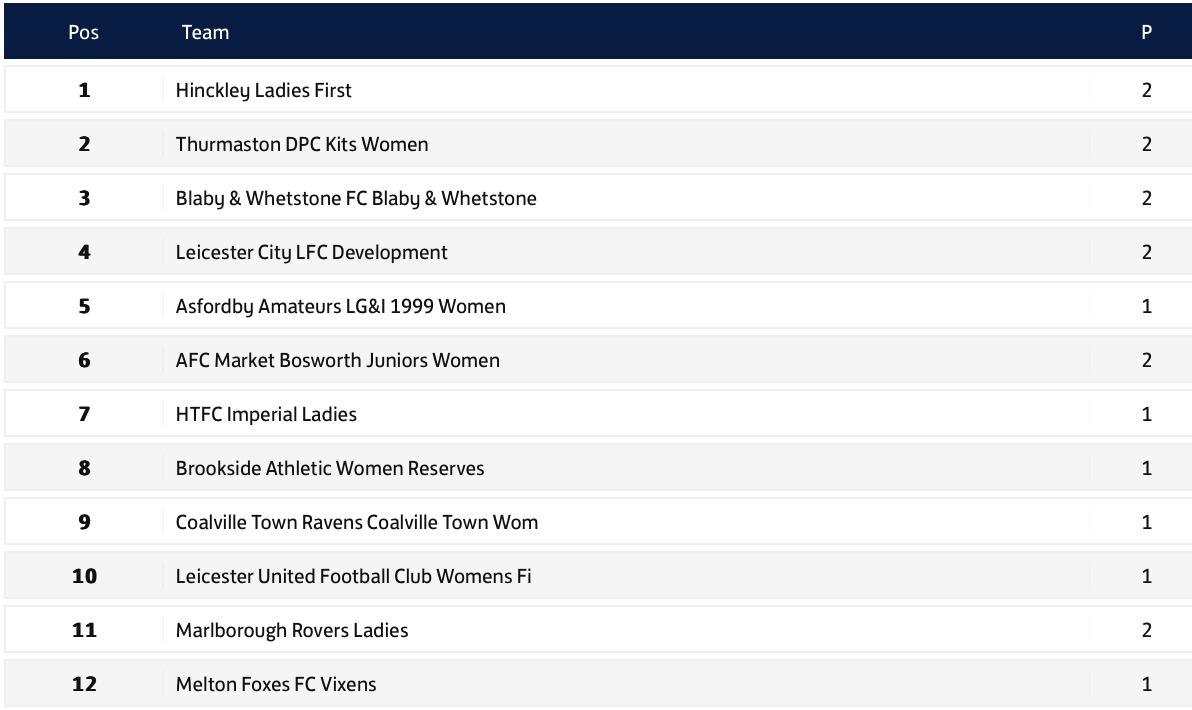Select Coalville Town Ravens team row
Viewport: 1192px width, 710px height.
coord(357,522)
